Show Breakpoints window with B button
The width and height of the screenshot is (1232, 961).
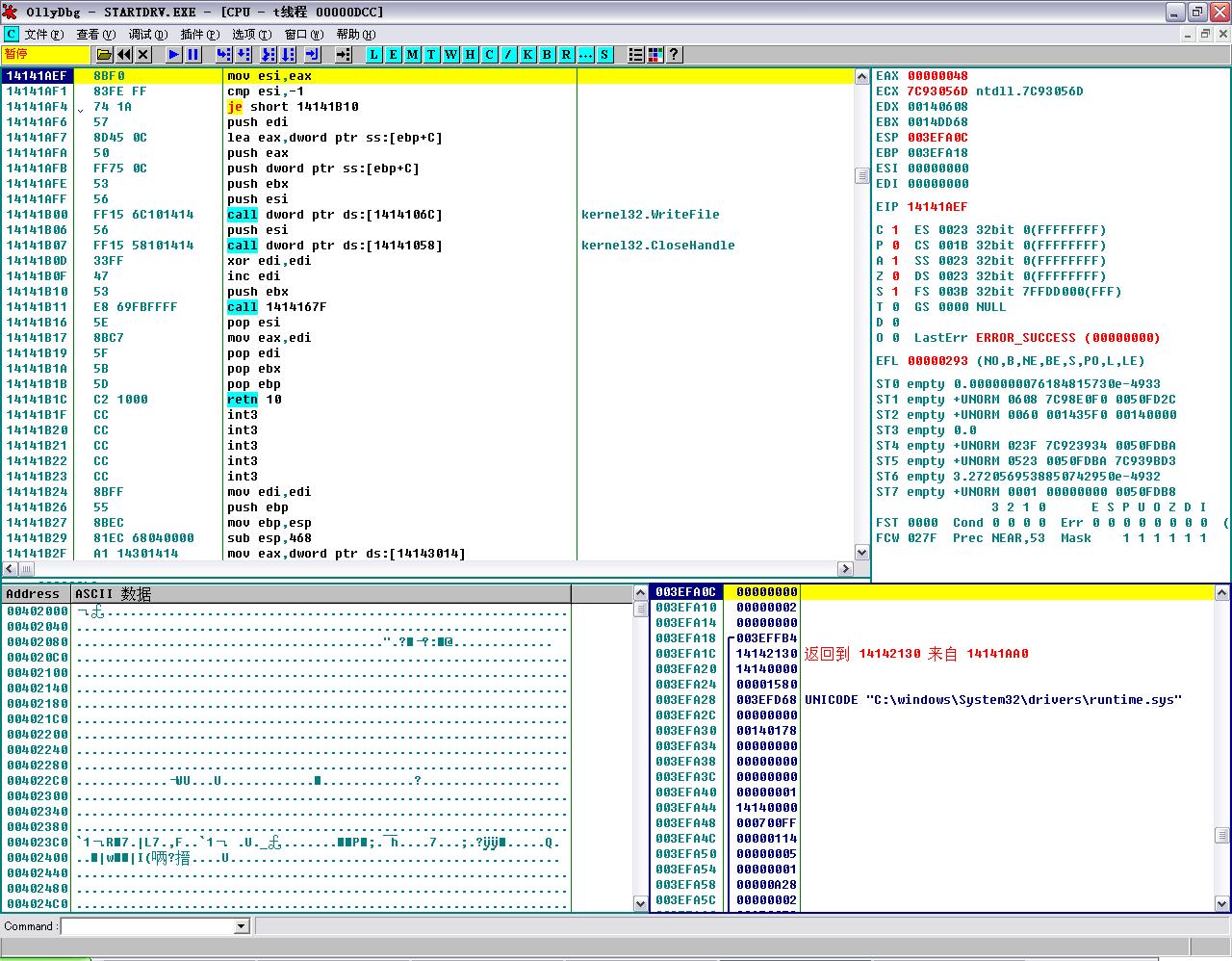pyautogui.click(x=547, y=55)
